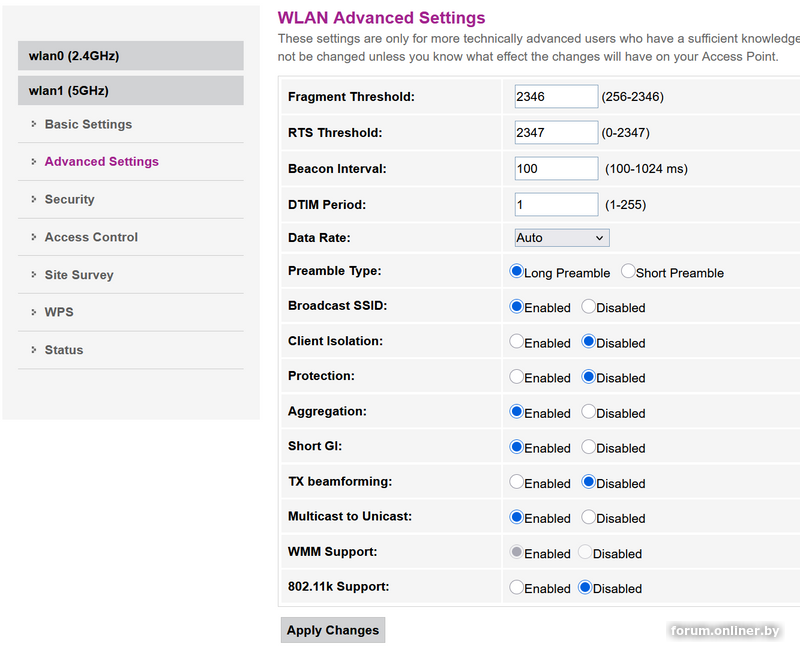The image size is (800, 652).
Task: Click the Apply Changes button
Action: [332, 630]
